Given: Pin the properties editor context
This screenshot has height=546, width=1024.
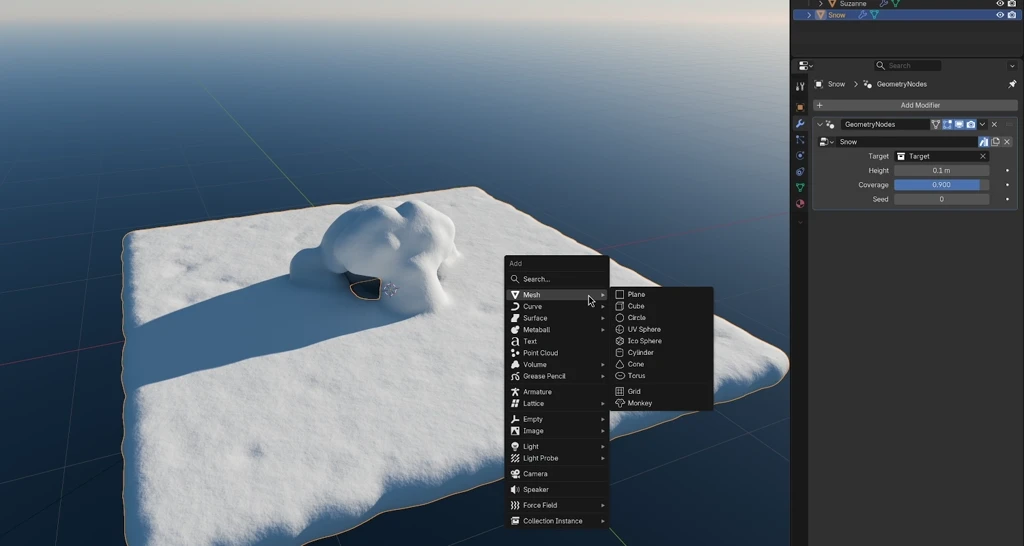Looking at the screenshot, I should click(x=1012, y=84).
